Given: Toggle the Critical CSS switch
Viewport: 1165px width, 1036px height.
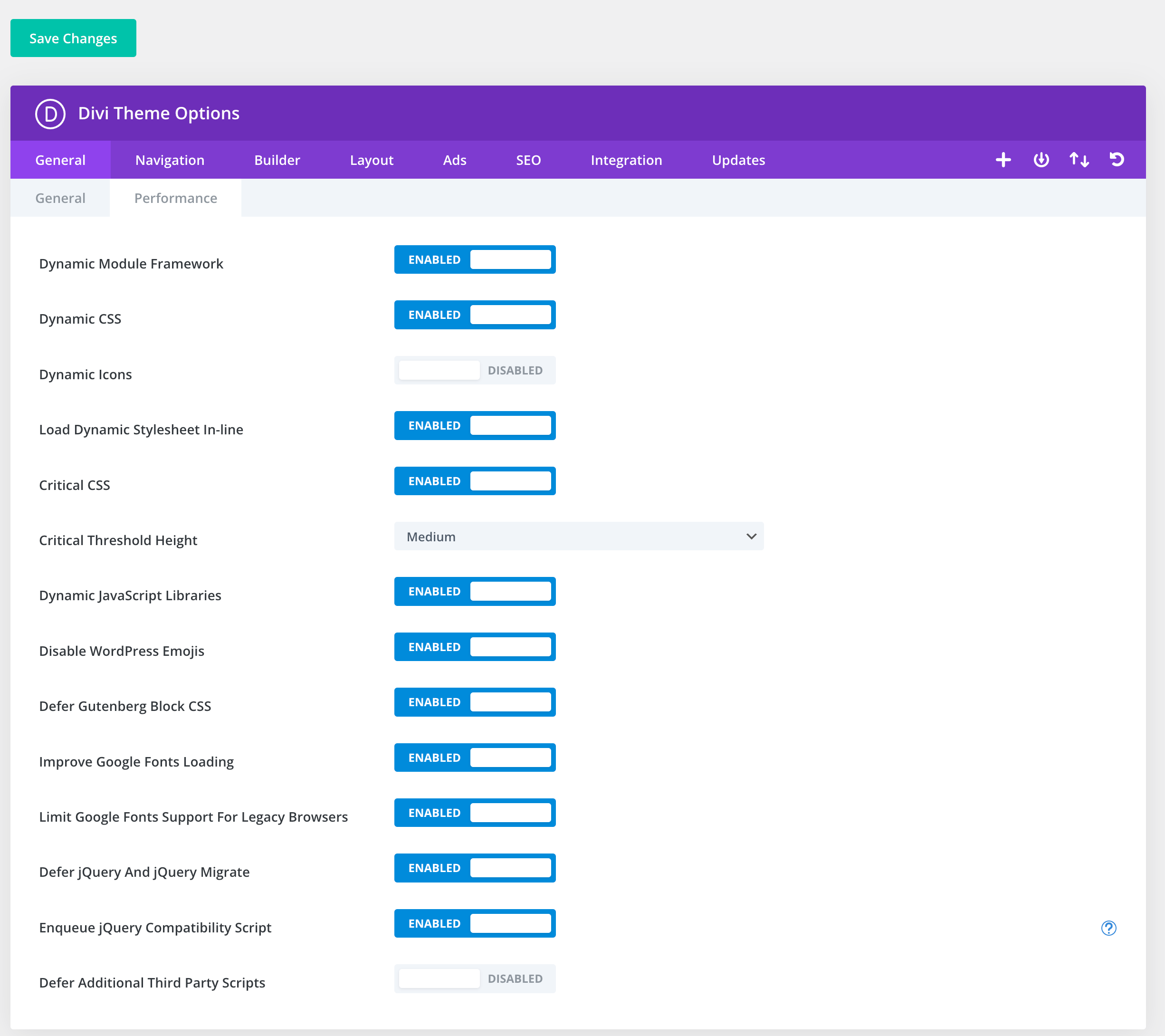Looking at the screenshot, I should point(475,481).
